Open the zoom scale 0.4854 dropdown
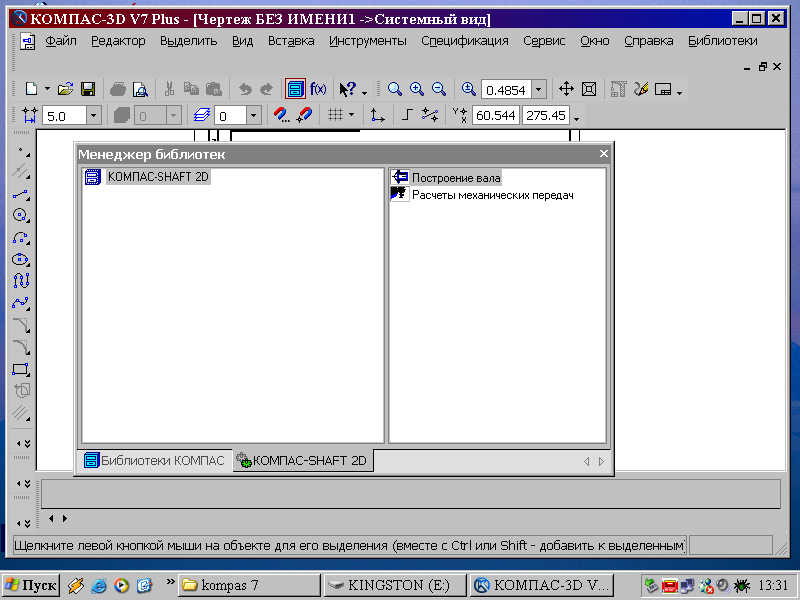Screen dimensions: 800x600 (538, 90)
